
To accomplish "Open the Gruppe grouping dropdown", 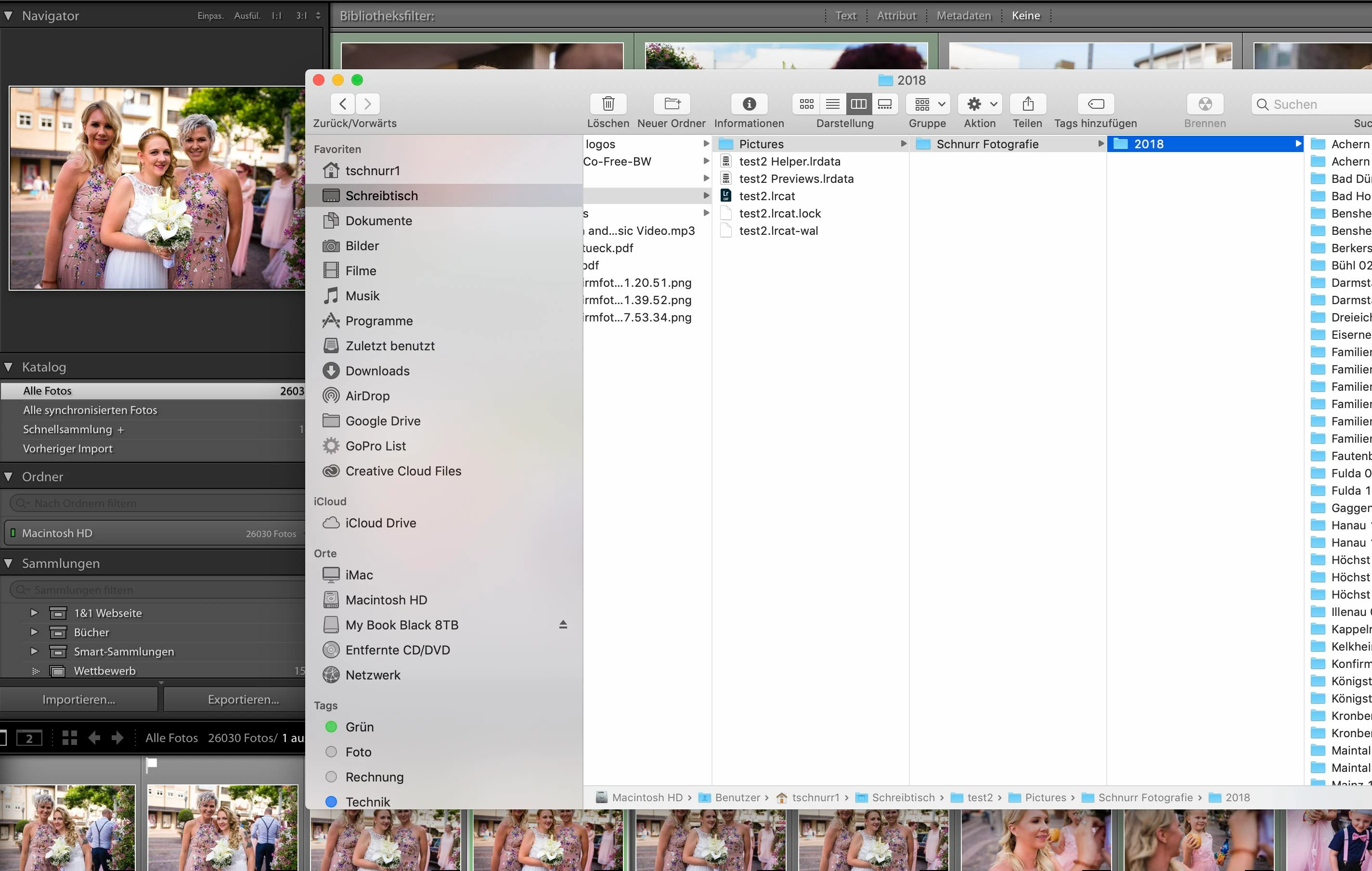I will [928, 103].
